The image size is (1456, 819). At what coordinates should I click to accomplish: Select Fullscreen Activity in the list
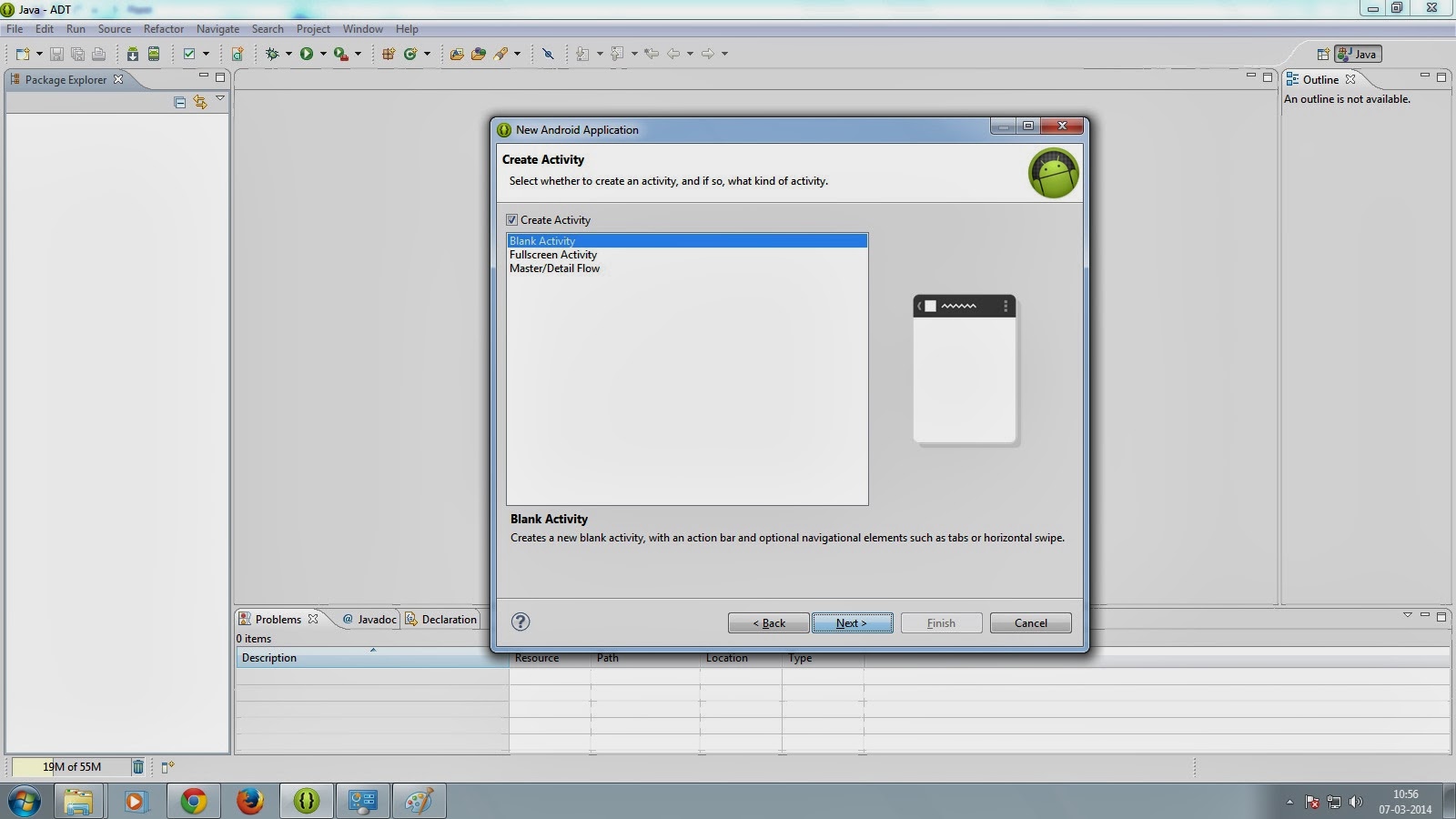click(553, 255)
